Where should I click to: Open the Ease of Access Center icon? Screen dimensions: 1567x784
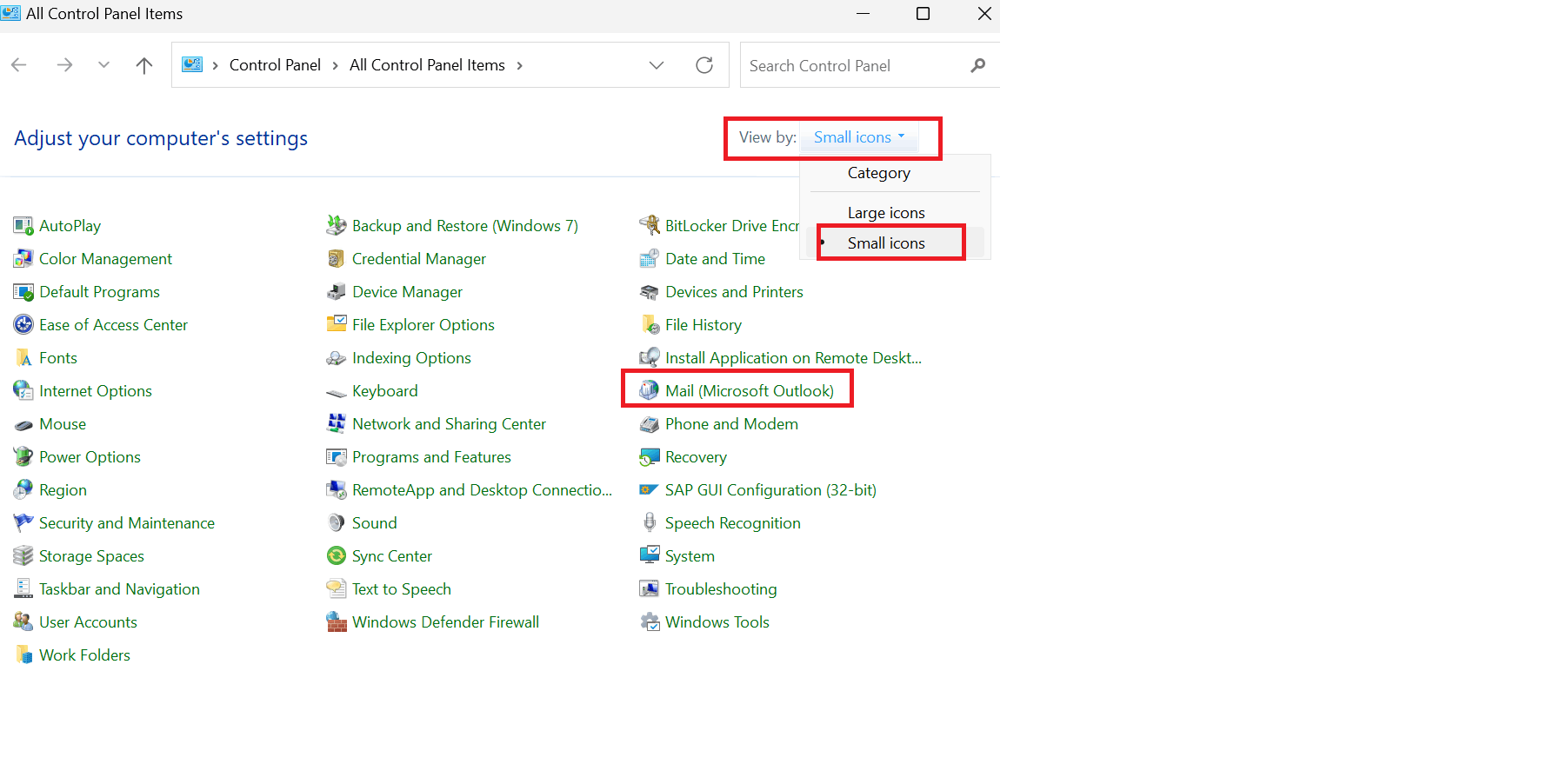pyautogui.click(x=113, y=324)
